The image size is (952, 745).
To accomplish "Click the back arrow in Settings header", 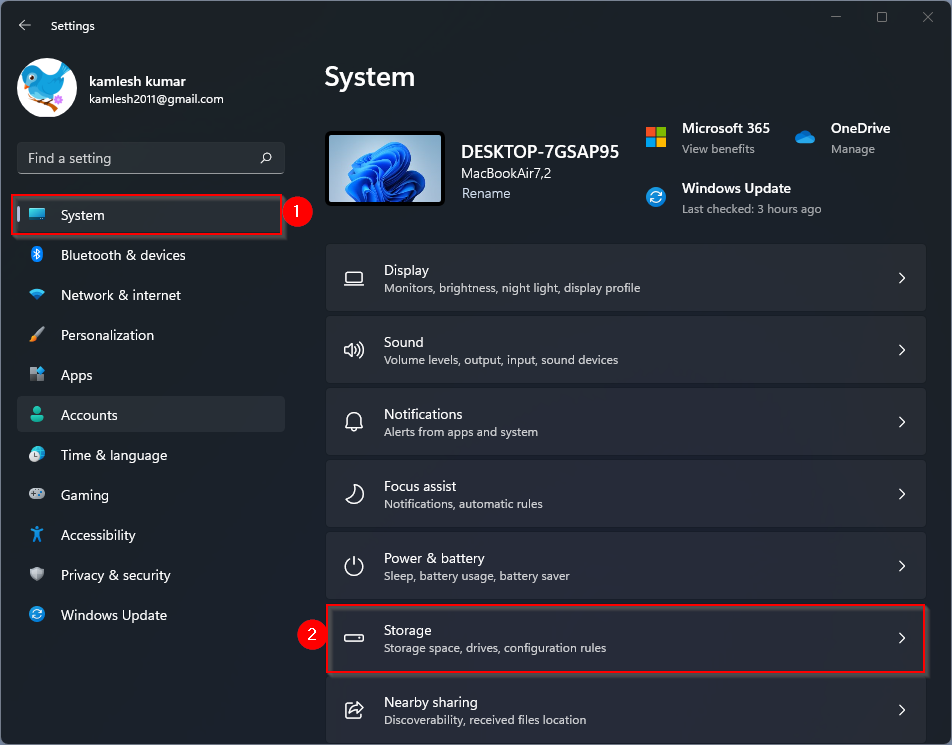I will click(x=25, y=26).
